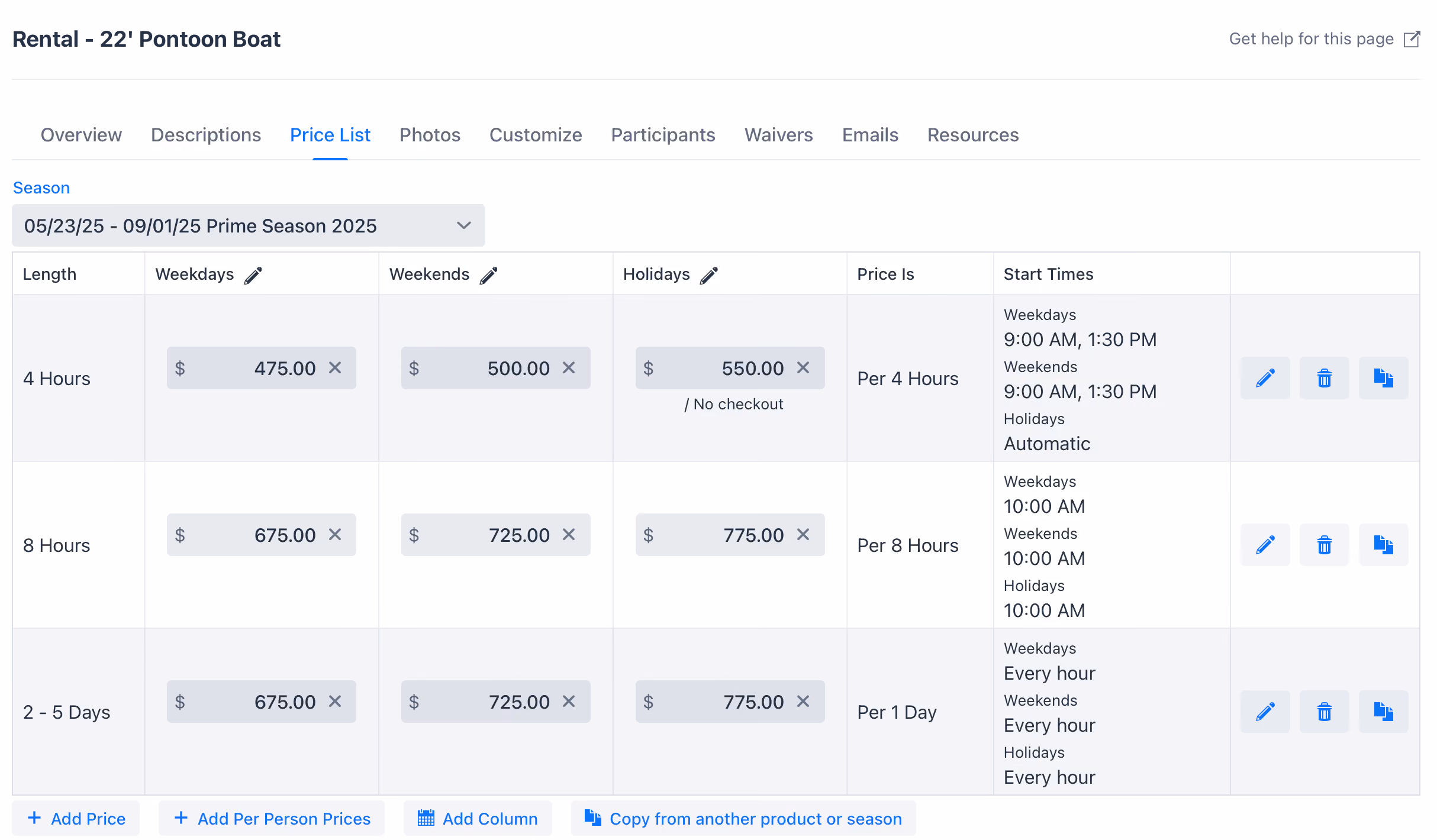Edit the Holidays column pencil icon

(x=709, y=275)
